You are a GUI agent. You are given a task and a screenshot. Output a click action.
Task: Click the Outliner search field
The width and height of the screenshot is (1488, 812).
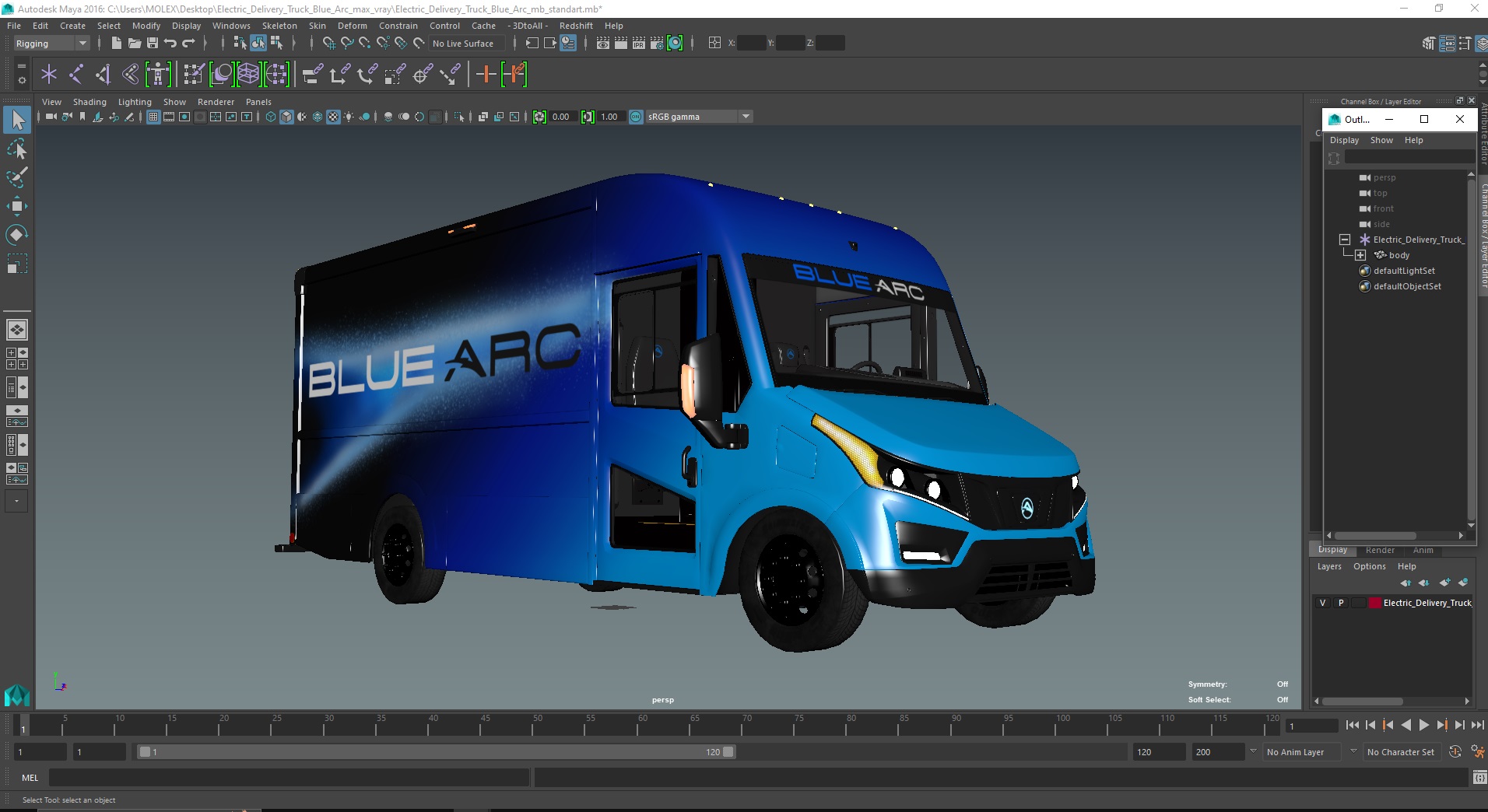(1409, 157)
